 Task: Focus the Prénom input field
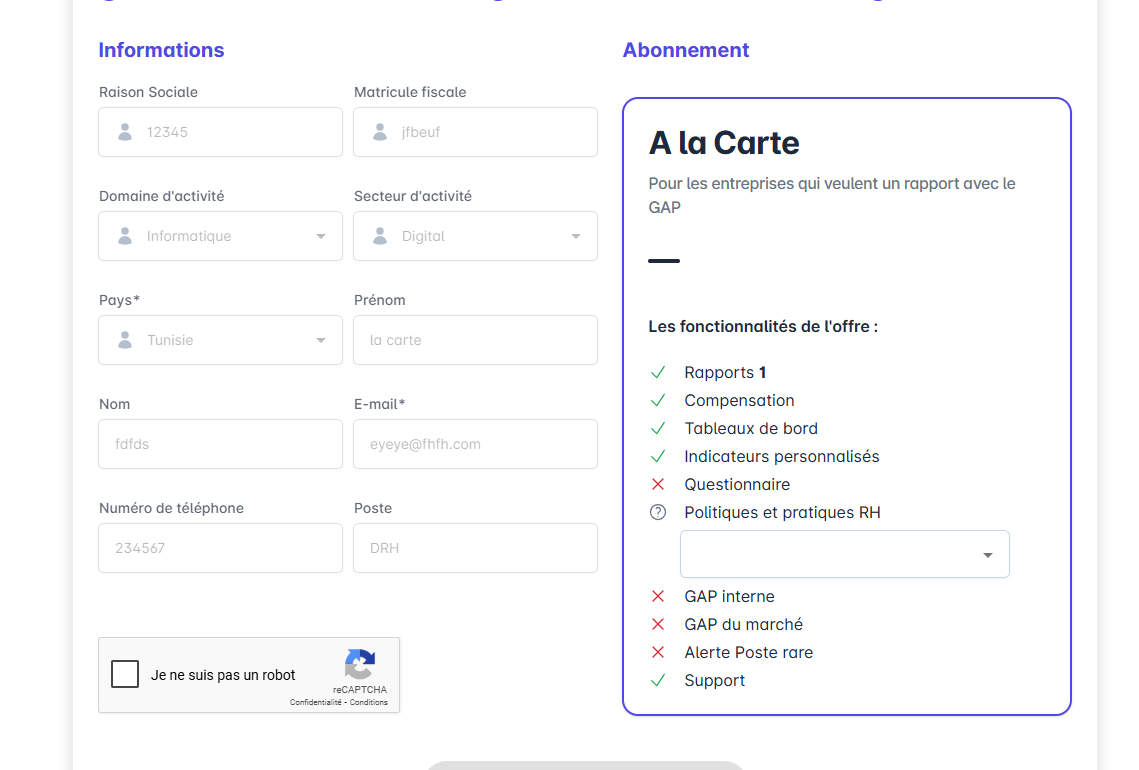(x=475, y=340)
